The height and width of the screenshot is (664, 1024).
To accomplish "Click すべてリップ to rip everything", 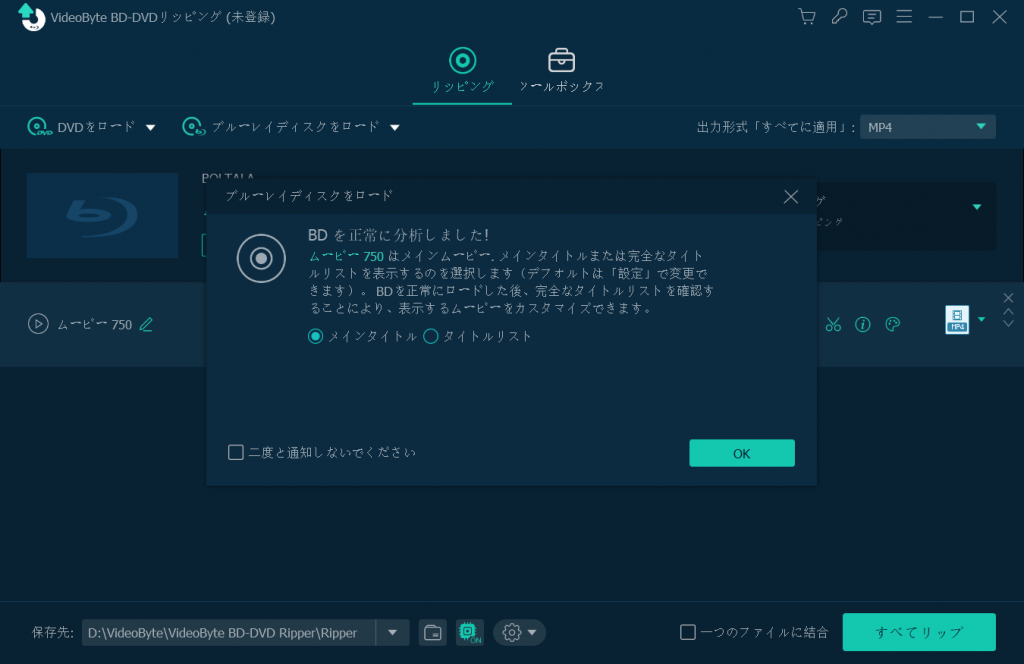I will (x=918, y=632).
